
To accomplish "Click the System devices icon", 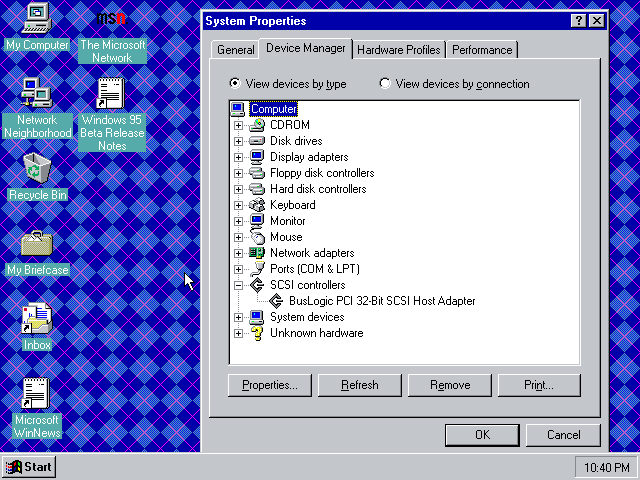I will click(x=257, y=317).
